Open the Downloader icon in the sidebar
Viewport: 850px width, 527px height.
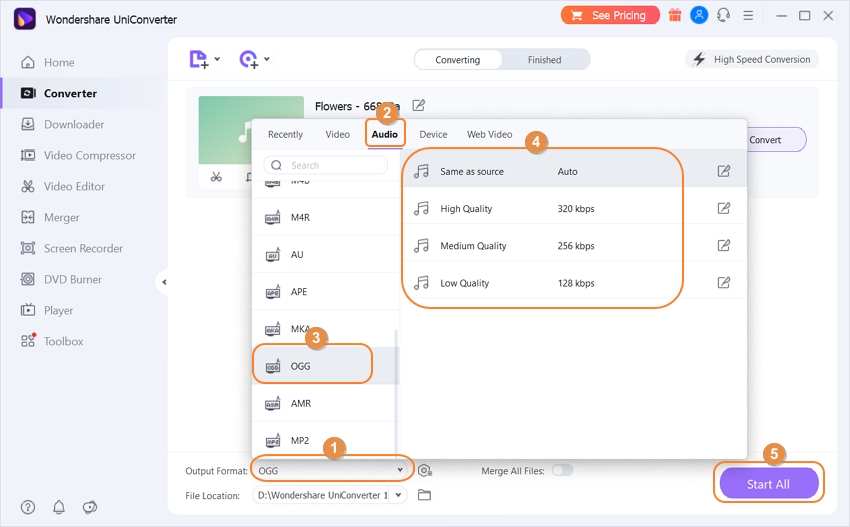coord(28,124)
